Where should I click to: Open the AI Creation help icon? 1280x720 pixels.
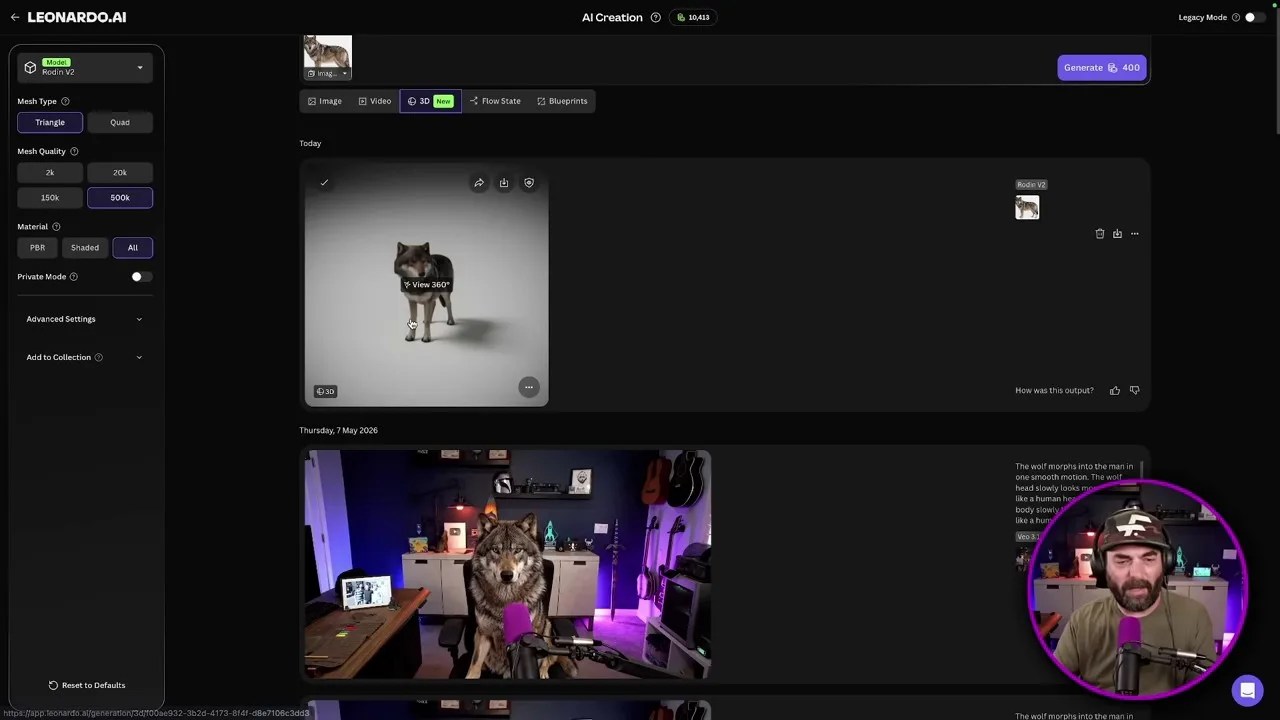(656, 17)
